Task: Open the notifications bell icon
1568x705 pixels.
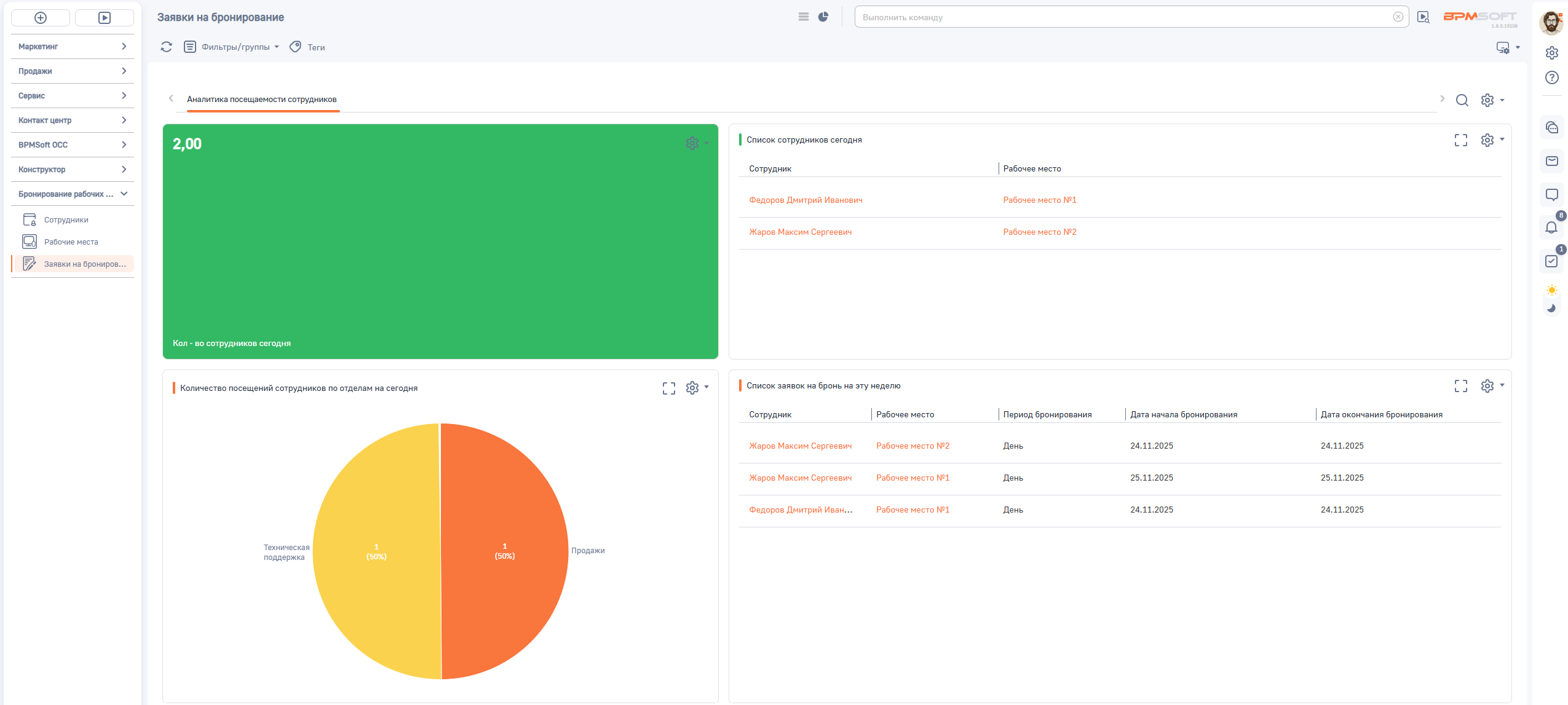Action: coord(1551,227)
